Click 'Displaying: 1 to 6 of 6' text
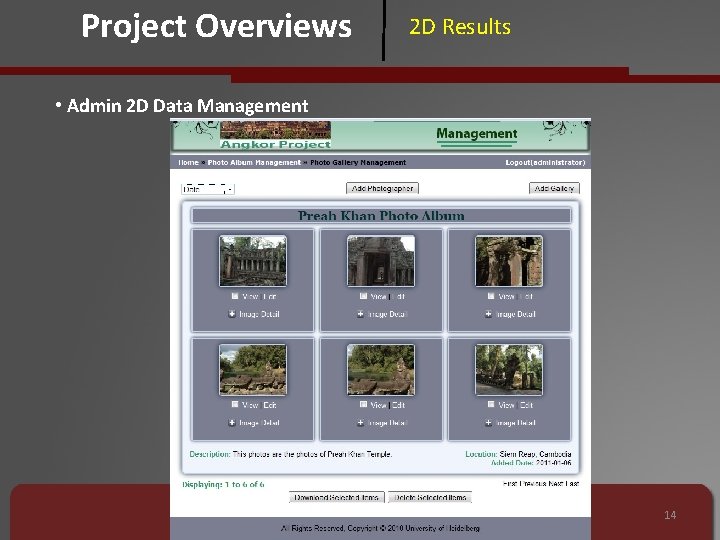The image size is (720, 540). (x=223, y=484)
